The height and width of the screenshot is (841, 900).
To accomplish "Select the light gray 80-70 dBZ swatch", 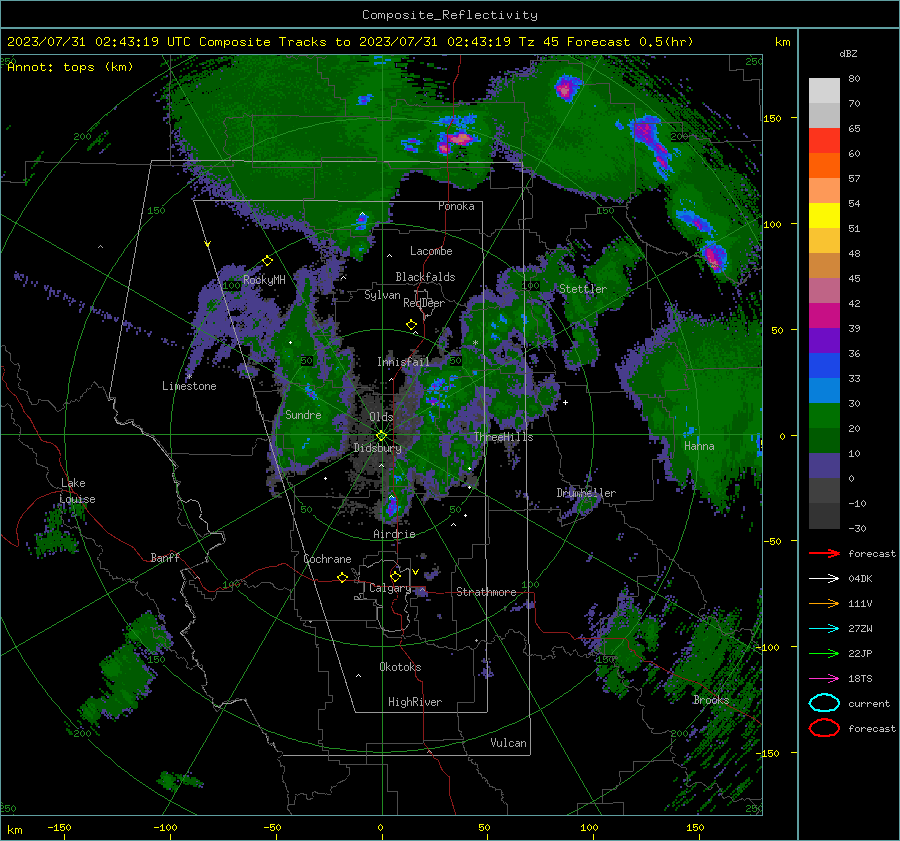I will (x=824, y=91).
